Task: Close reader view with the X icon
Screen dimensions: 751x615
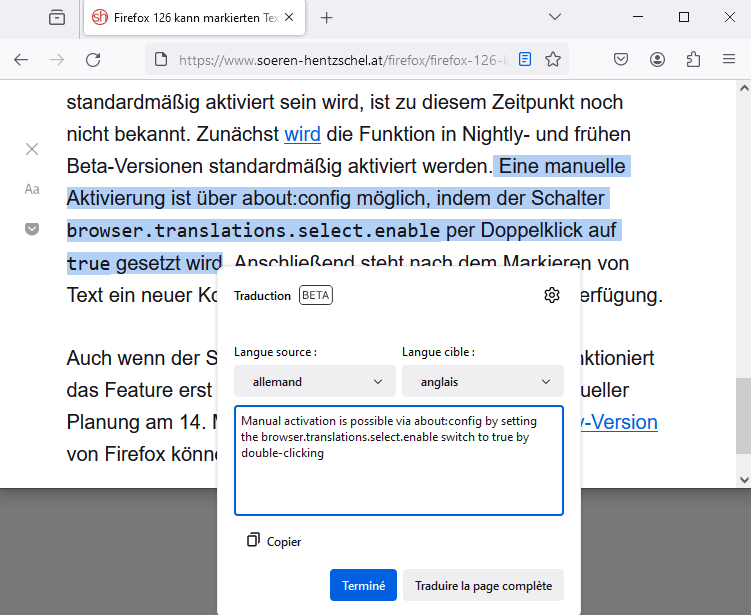Action: pyautogui.click(x=32, y=149)
